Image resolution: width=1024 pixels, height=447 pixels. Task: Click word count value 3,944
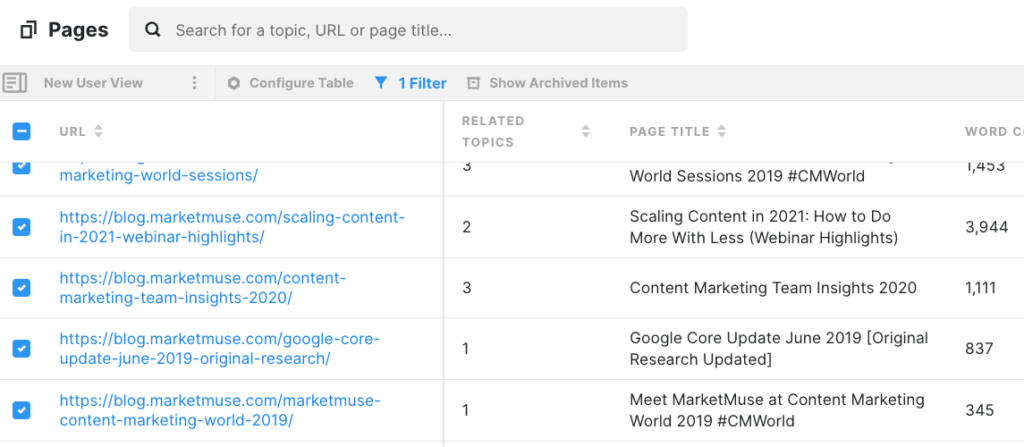pyautogui.click(x=986, y=227)
